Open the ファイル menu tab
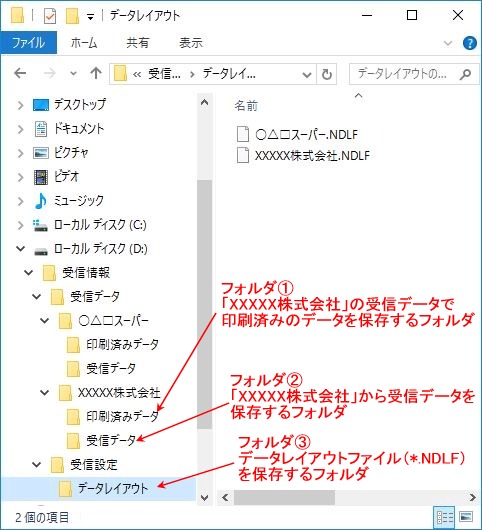 pos(28,43)
